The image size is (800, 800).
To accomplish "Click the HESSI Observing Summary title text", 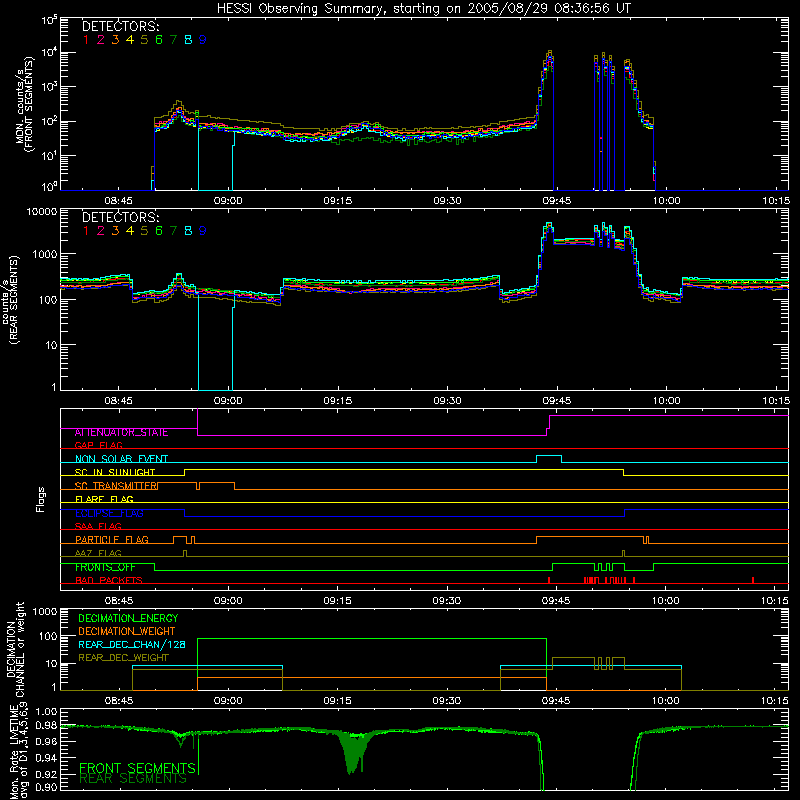I will pyautogui.click(x=423, y=8).
